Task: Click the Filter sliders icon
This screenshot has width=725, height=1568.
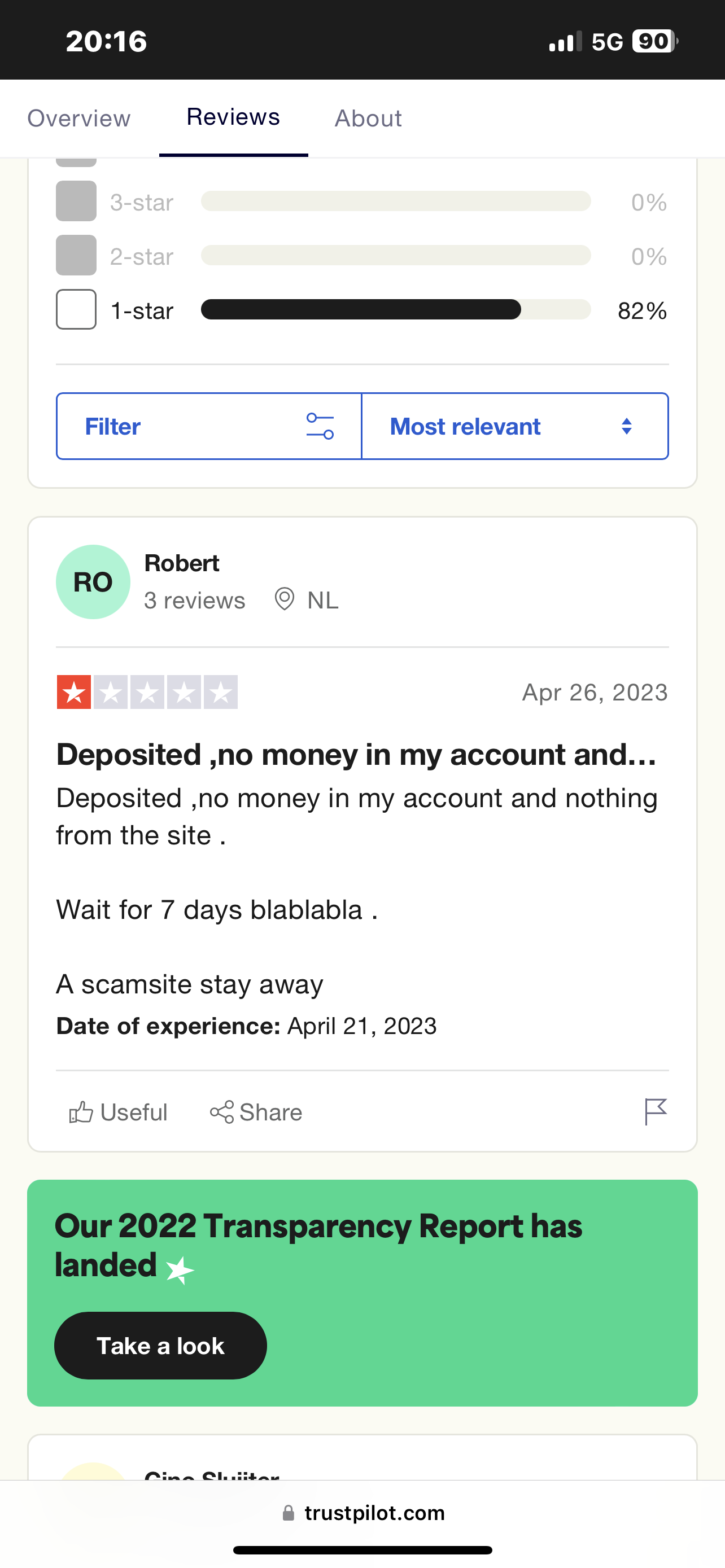Action: tap(320, 426)
